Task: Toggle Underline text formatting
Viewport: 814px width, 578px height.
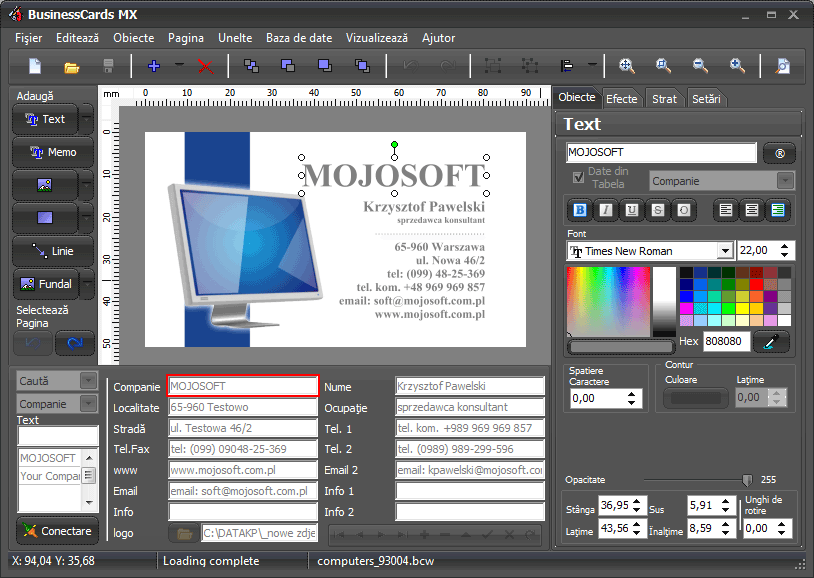Action: point(632,210)
